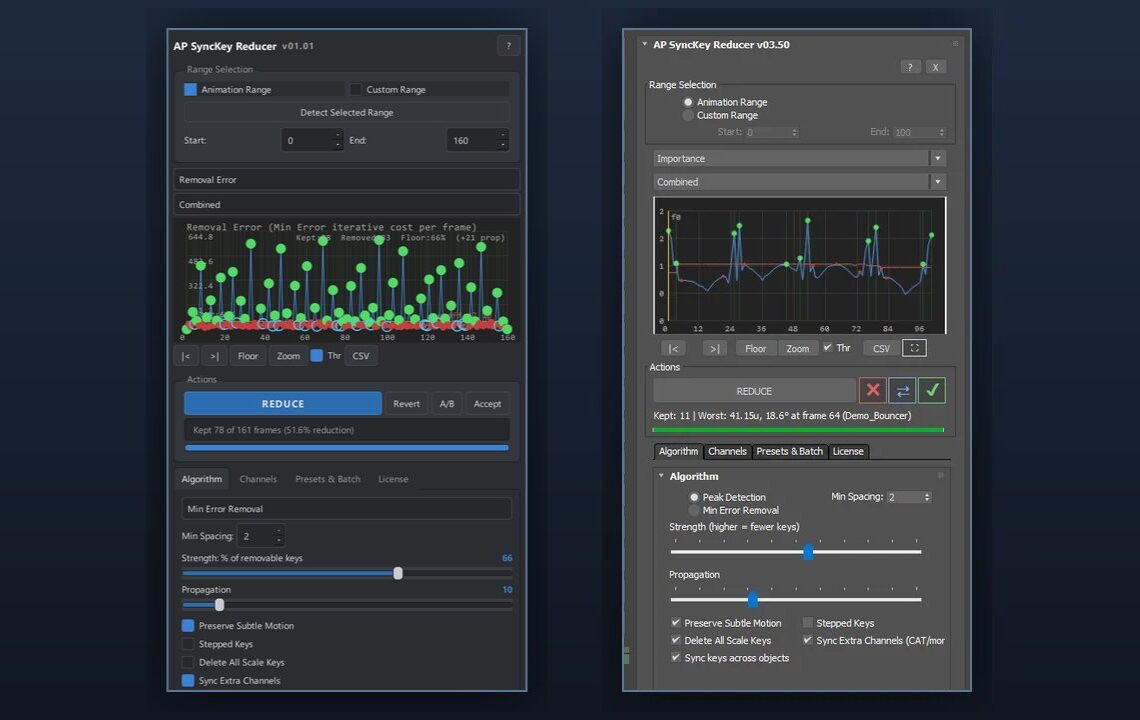Toggle Preserve Subtle Motion in v03.50

(676, 623)
